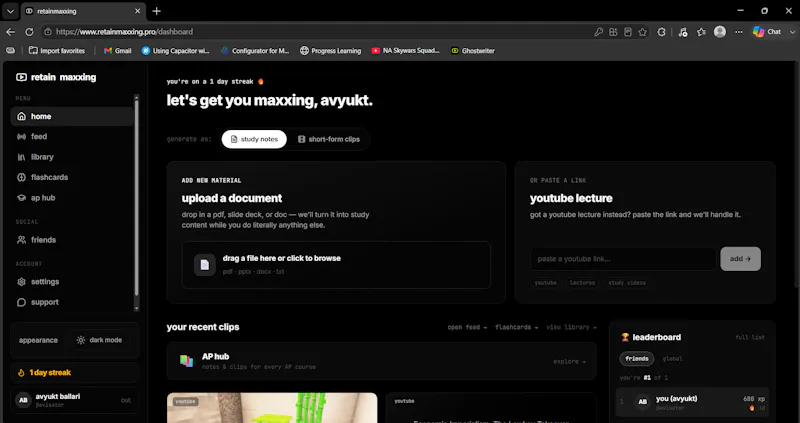Click the home house icon

point(21,116)
